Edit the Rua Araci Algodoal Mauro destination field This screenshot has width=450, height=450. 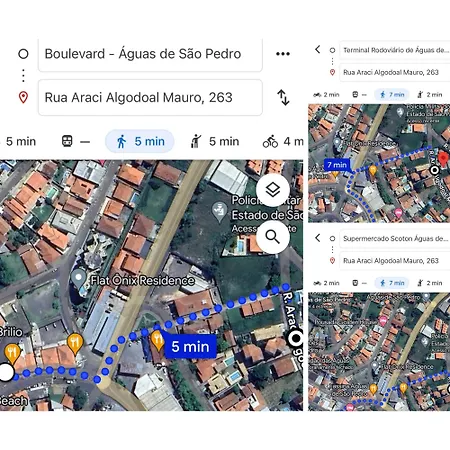click(150, 97)
